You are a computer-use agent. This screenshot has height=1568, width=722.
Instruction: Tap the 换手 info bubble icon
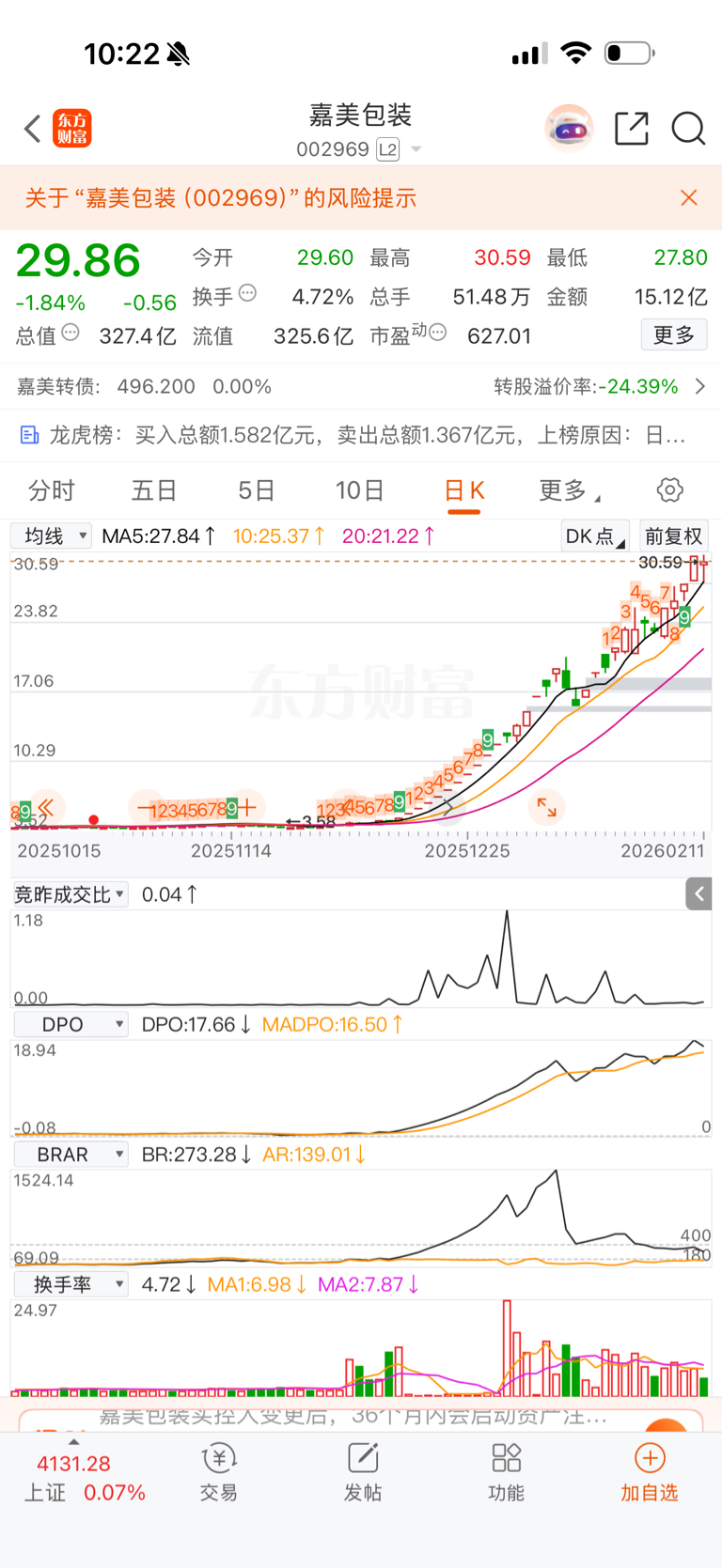pos(247,293)
